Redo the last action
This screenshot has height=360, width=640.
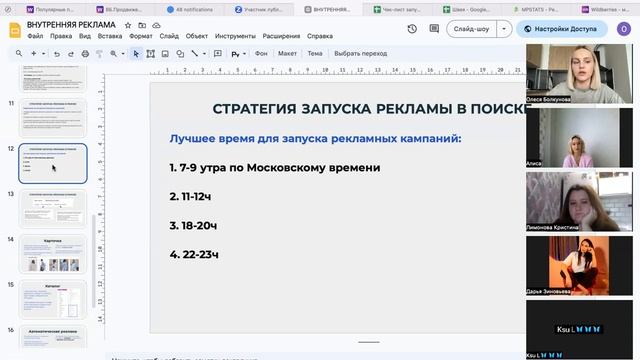click(71, 53)
